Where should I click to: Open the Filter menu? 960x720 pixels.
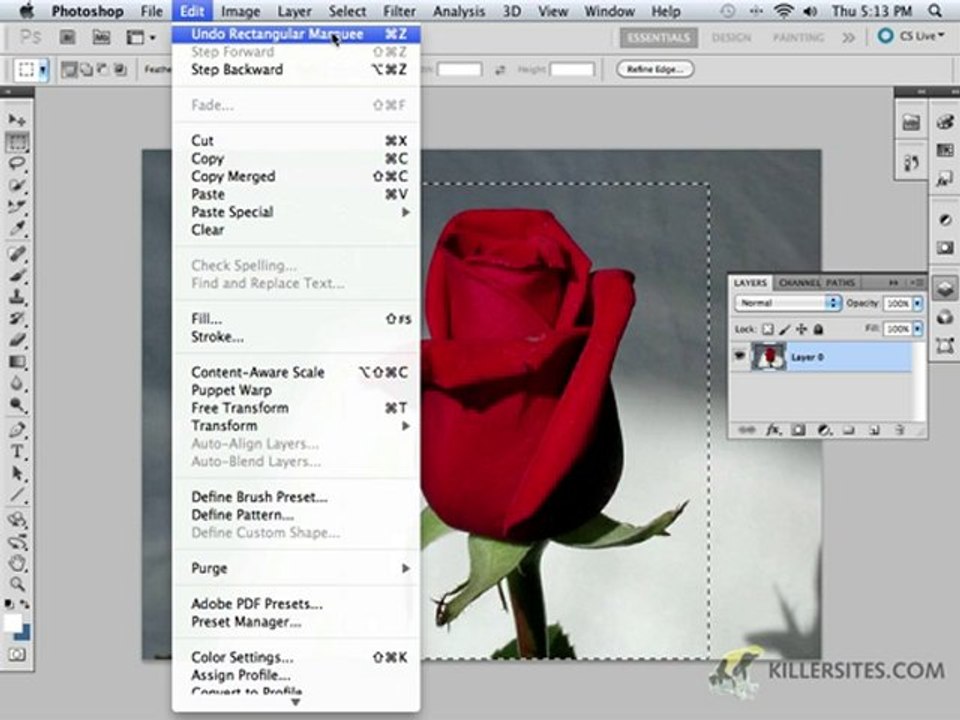click(399, 11)
